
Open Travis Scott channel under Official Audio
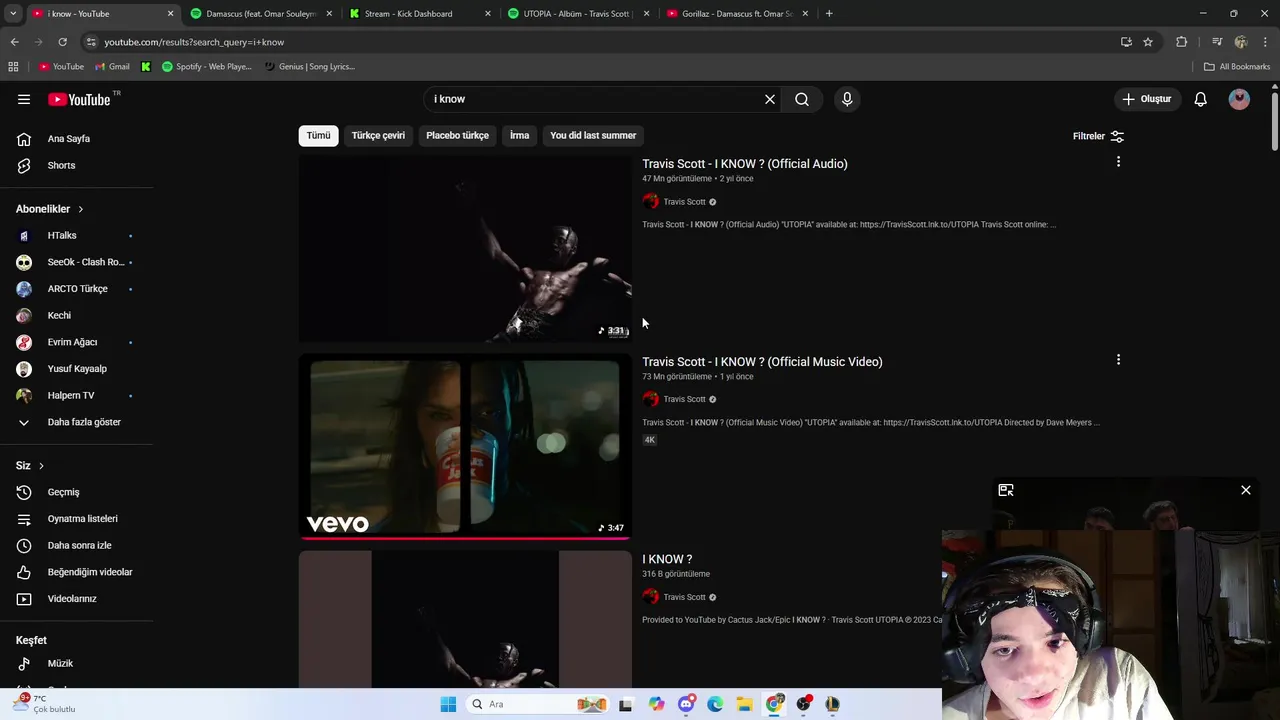pos(684,202)
